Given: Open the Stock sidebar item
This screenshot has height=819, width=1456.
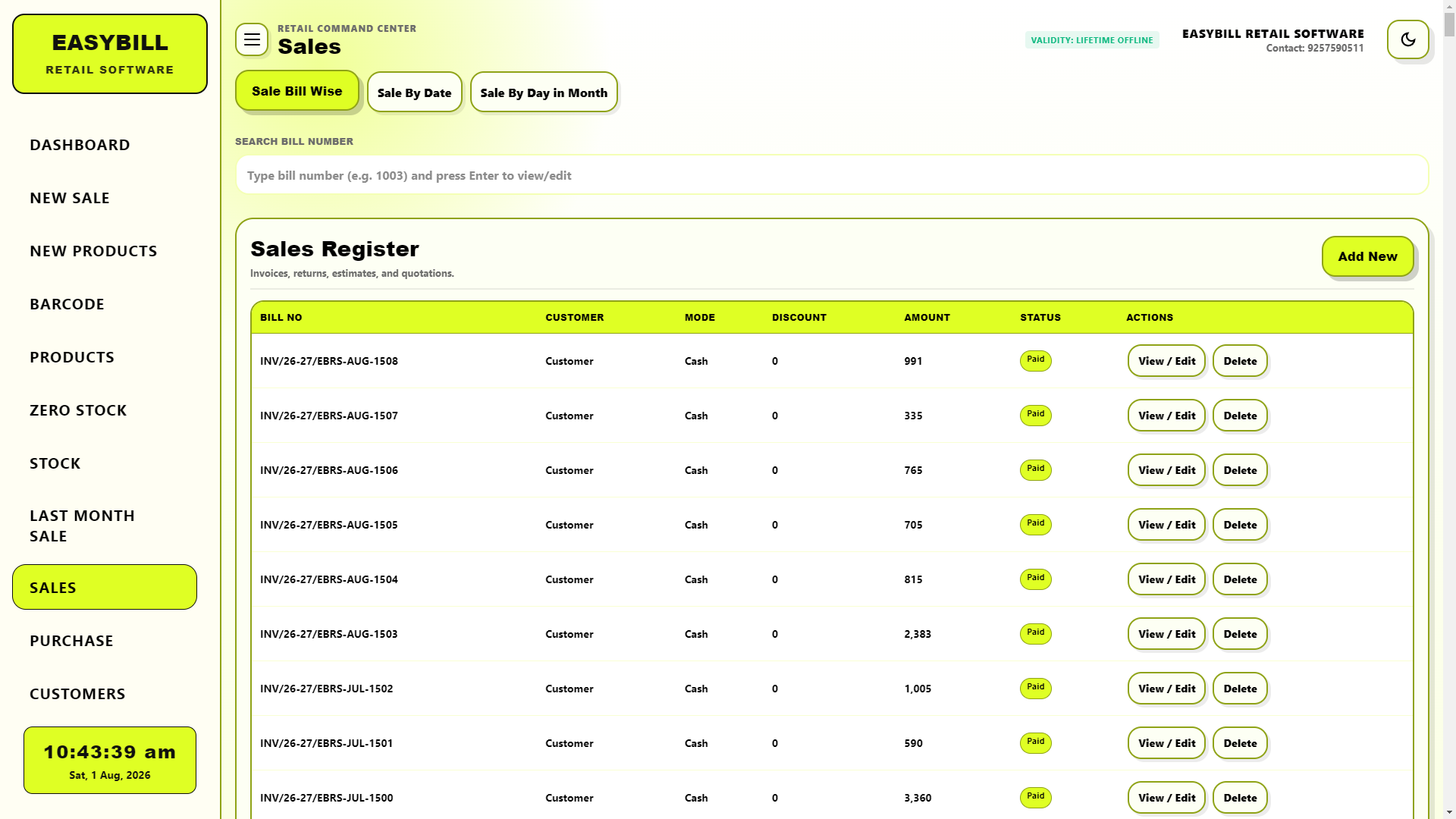Looking at the screenshot, I should click(105, 463).
